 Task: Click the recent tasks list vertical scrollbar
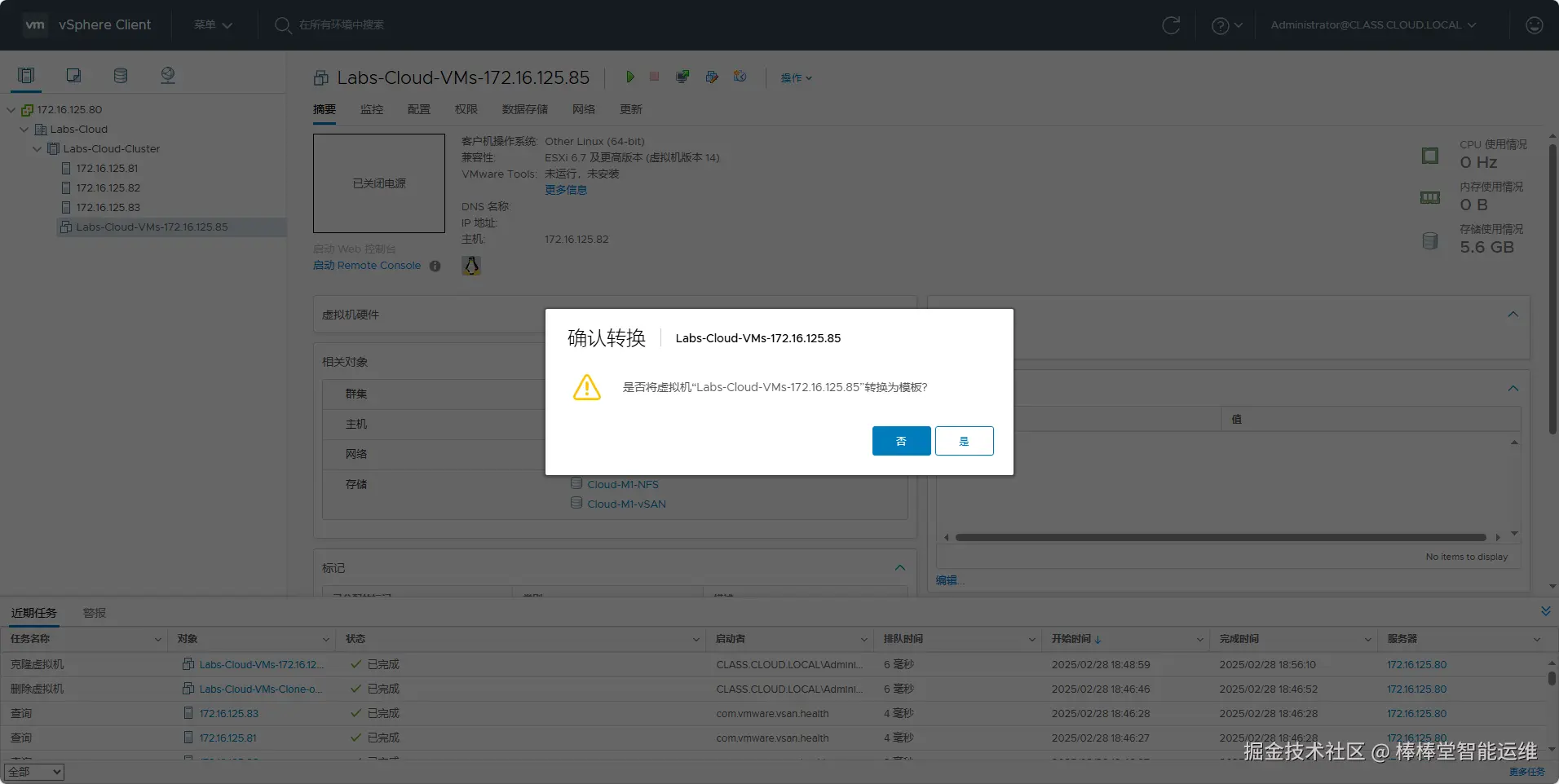(x=1551, y=678)
